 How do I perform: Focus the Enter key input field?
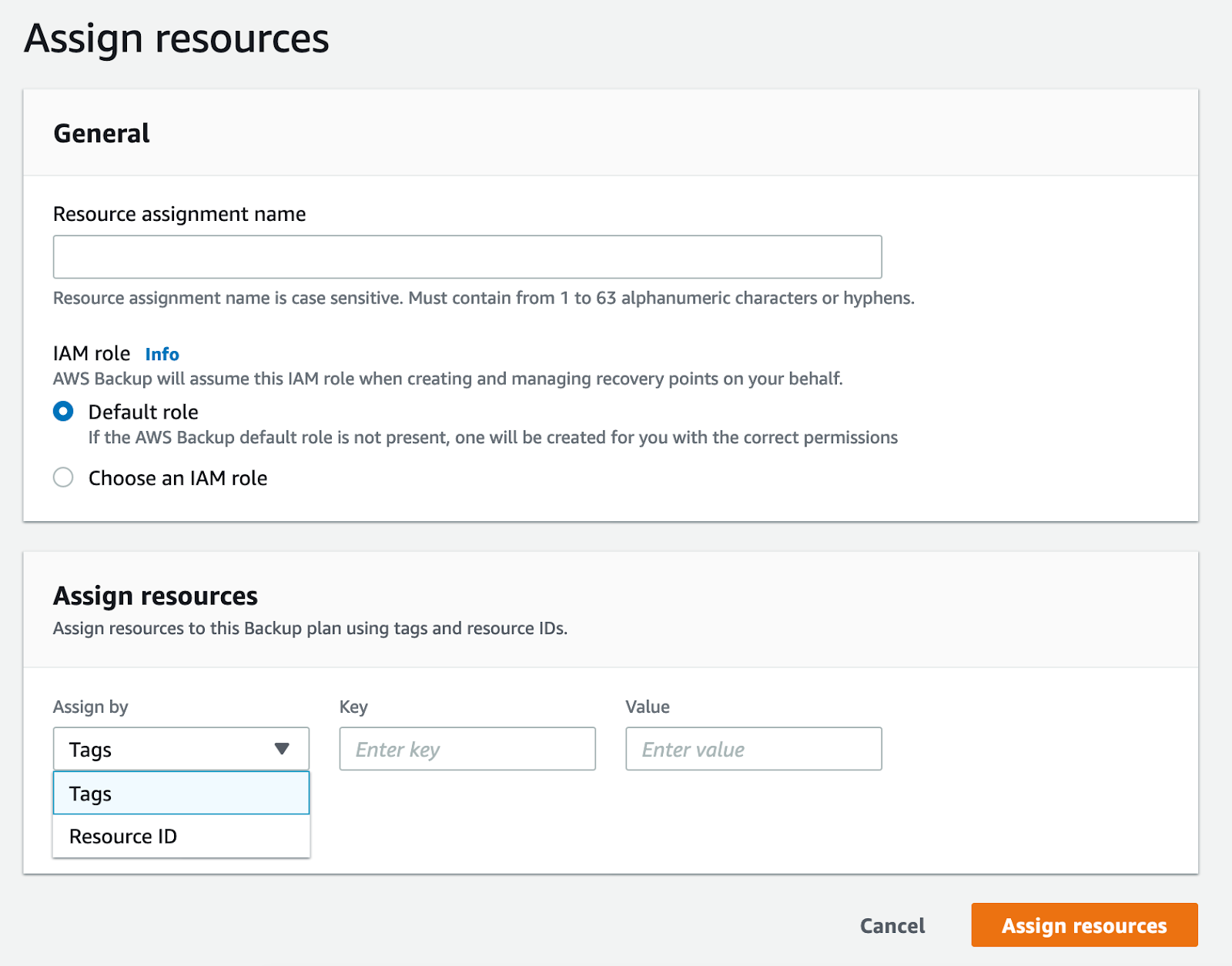pos(467,749)
